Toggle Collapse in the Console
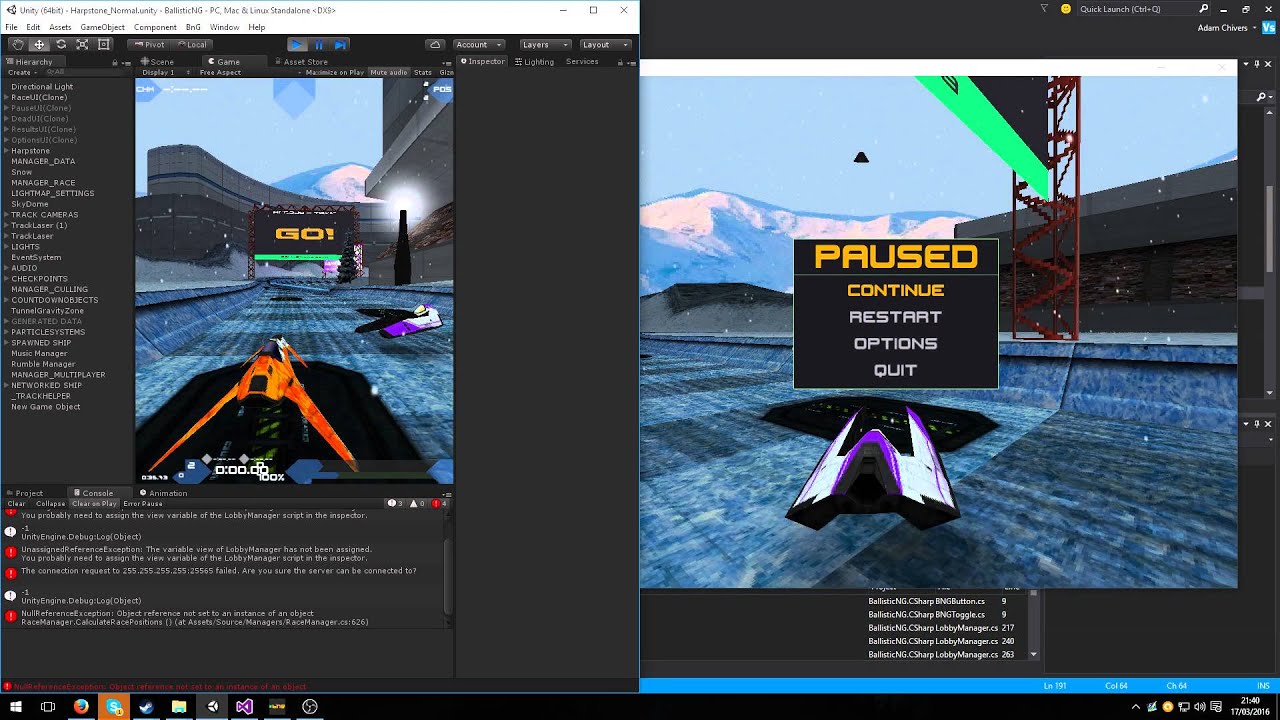This screenshot has width=1280, height=720. pyautogui.click(x=50, y=503)
